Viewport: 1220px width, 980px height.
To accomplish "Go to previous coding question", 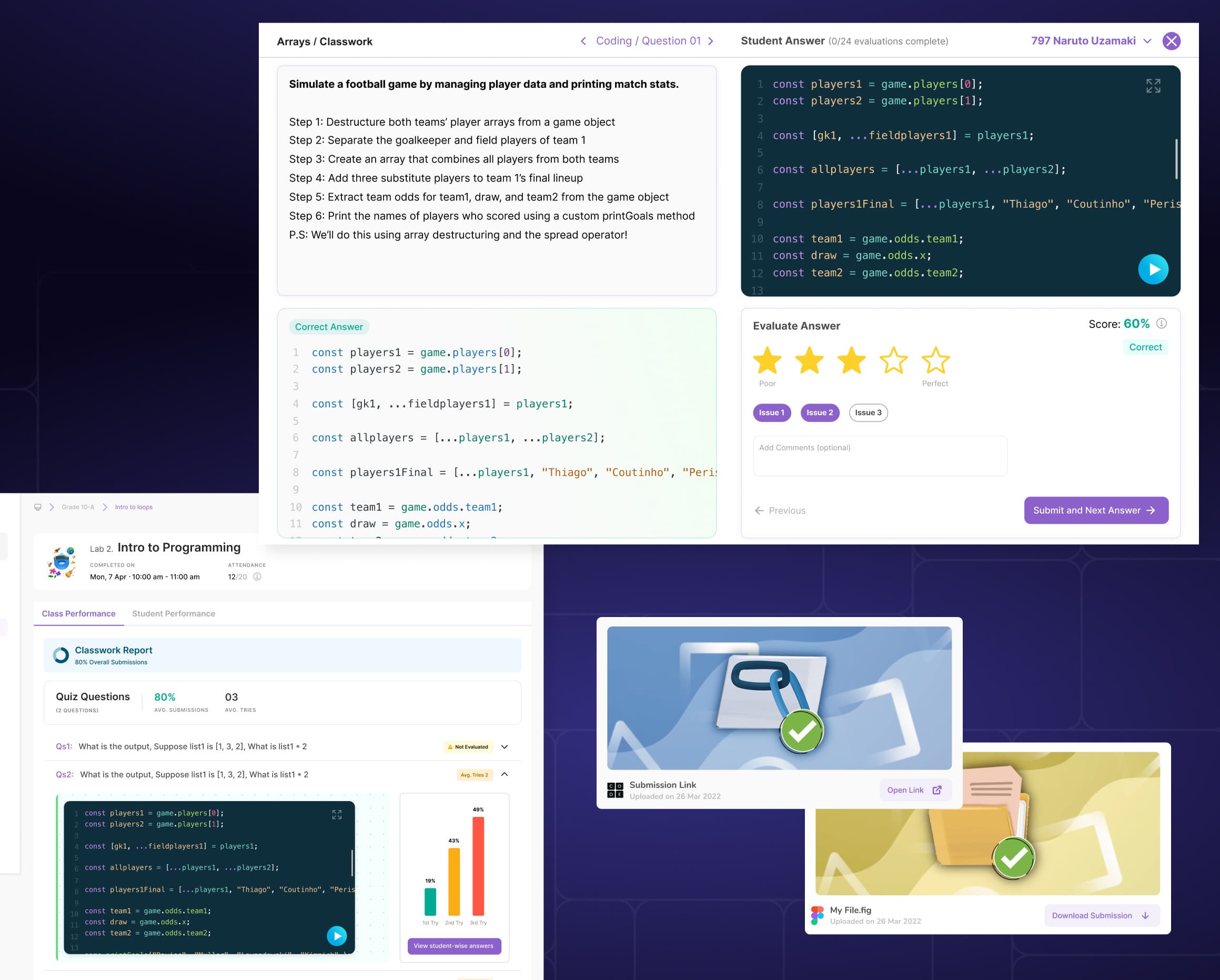I will click(583, 41).
